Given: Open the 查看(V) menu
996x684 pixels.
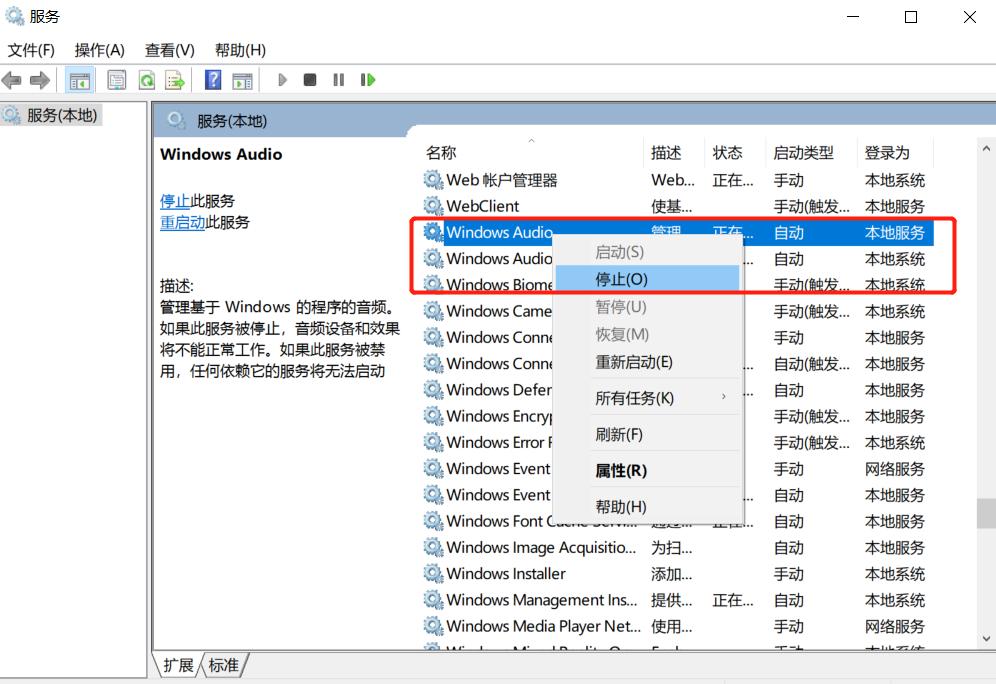Looking at the screenshot, I should click(x=170, y=50).
